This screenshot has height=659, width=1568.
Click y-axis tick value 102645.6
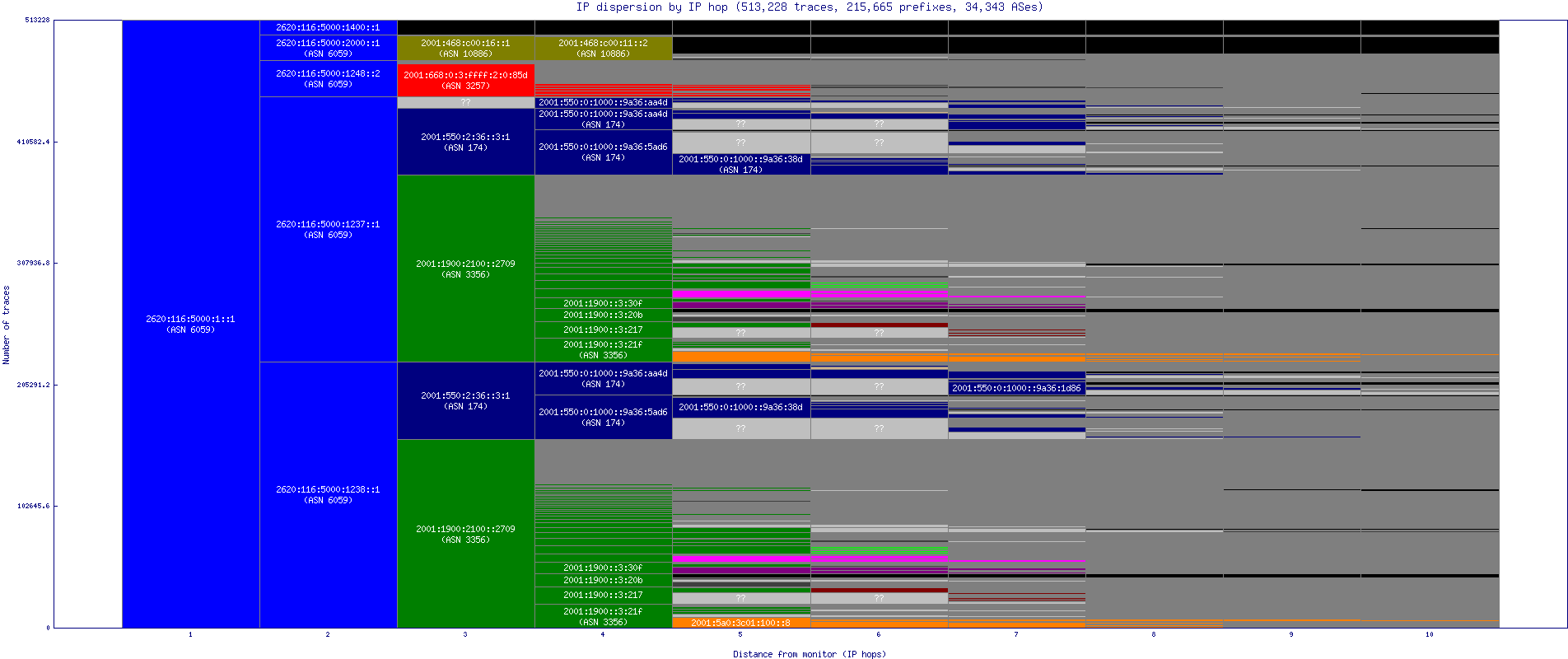pos(34,506)
